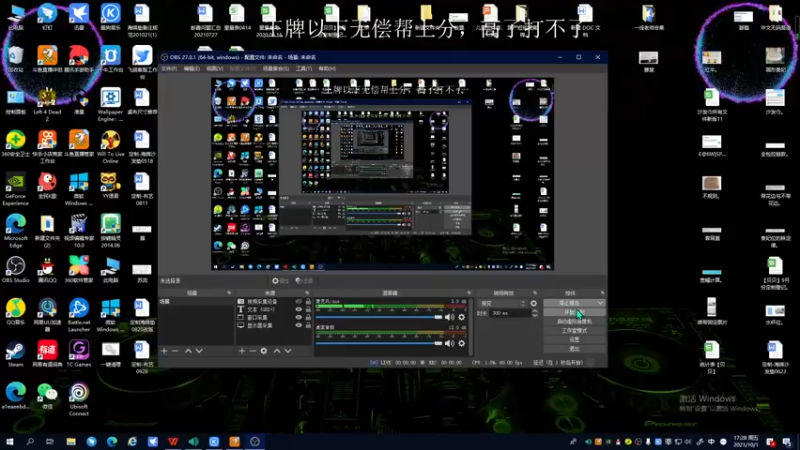Image resolution: width=800 pixels, height=450 pixels.
Task: Toggle lock of display capture source
Action: (x=308, y=325)
